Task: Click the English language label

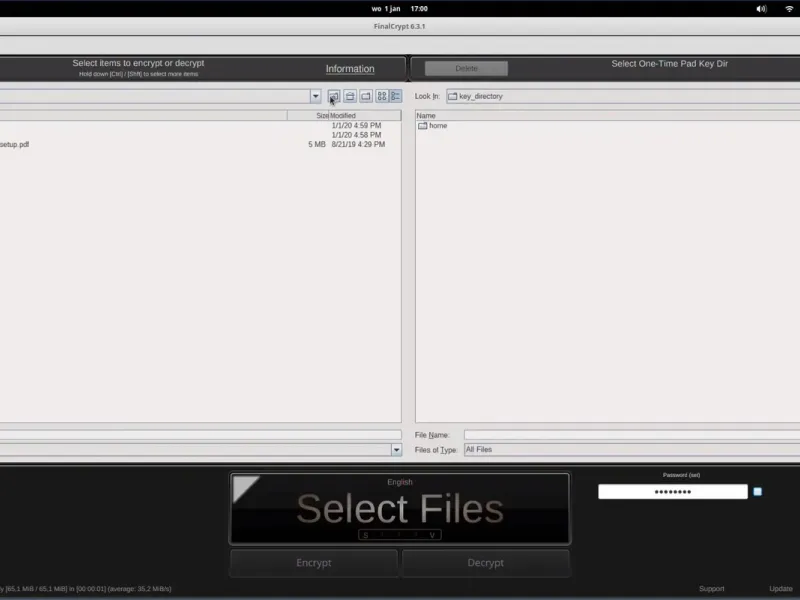Action: pyautogui.click(x=399, y=482)
